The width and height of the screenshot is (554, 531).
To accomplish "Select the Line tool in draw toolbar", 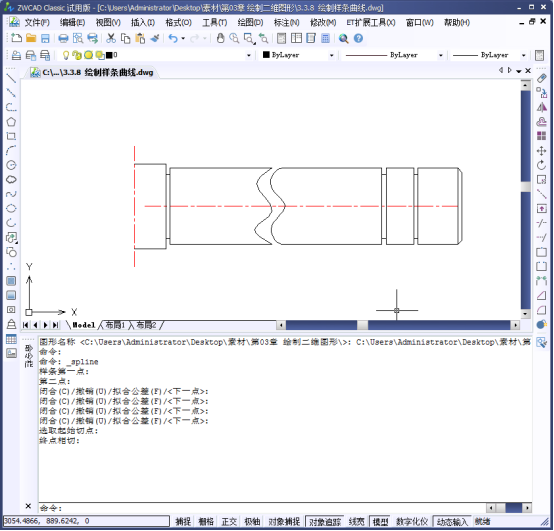I will [11, 78].
